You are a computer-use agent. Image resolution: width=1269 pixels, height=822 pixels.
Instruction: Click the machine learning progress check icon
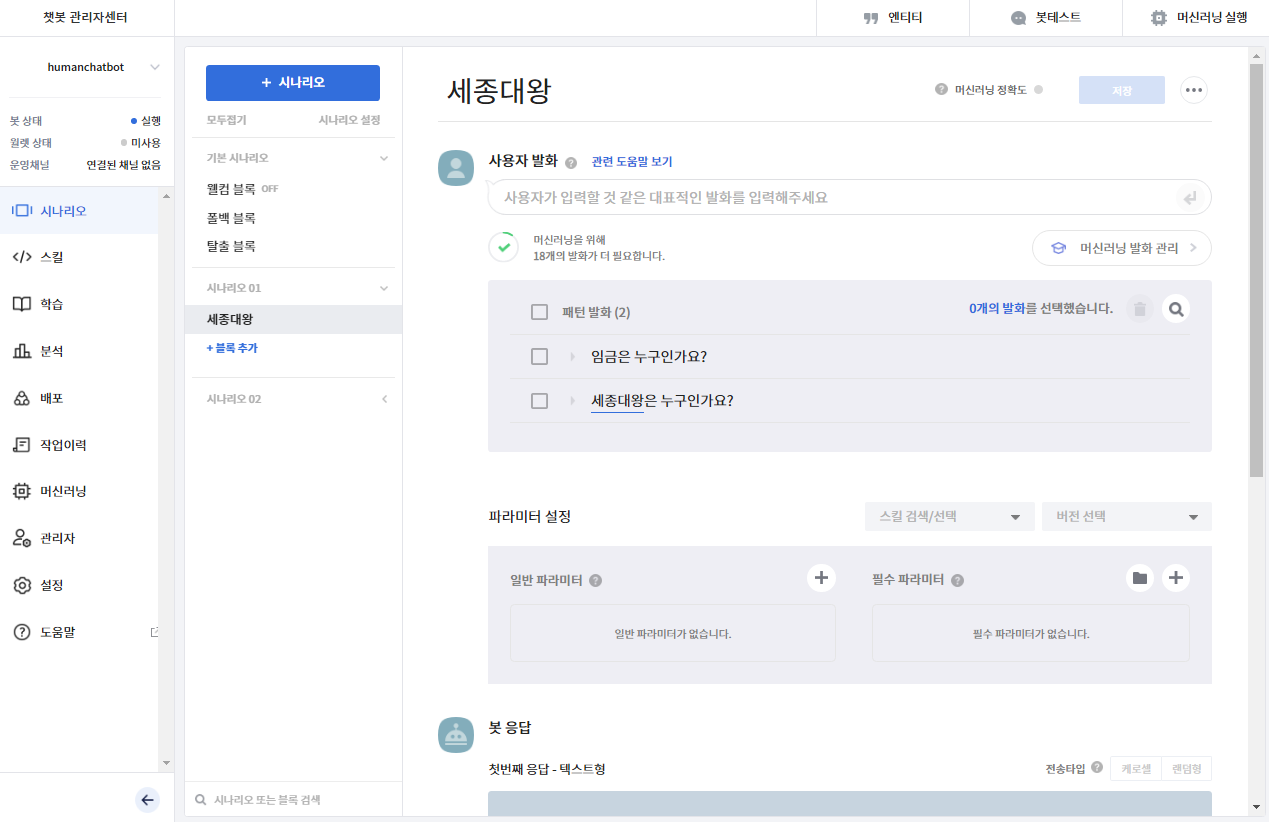tap(503, 247)
